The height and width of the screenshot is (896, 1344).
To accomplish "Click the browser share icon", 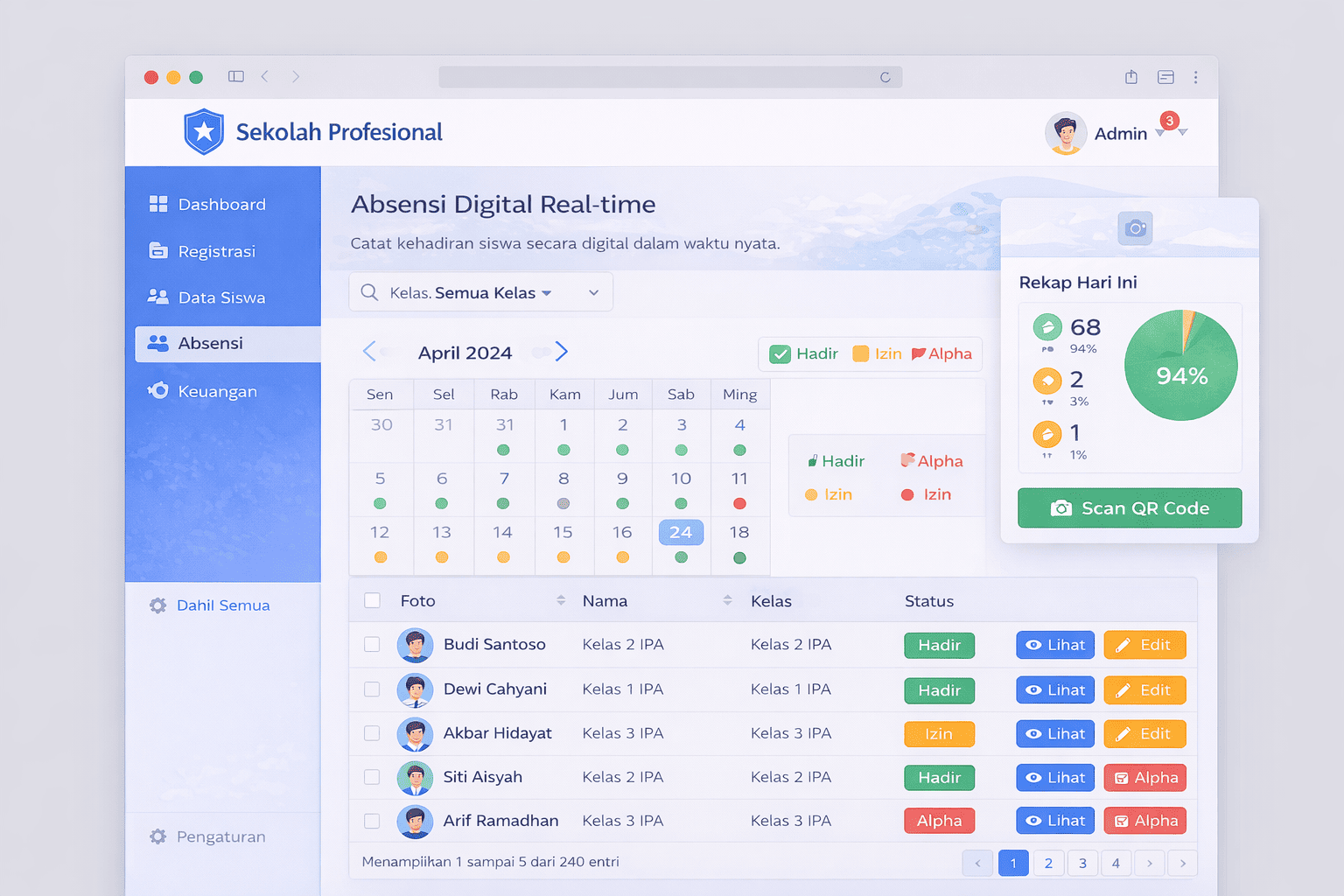I will tap(1131, 77).
